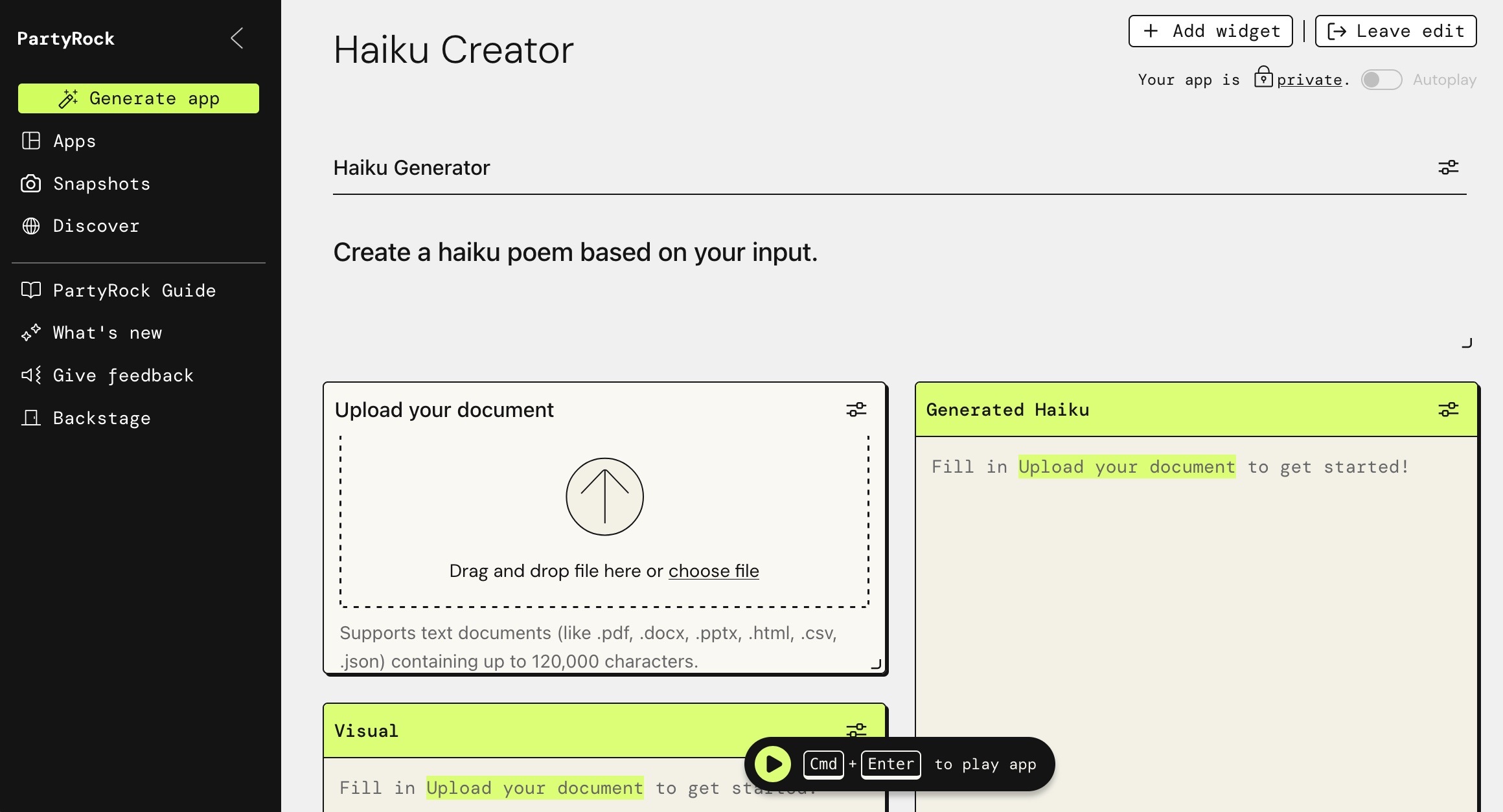Click the green play app button

click(x=773, y=764)
